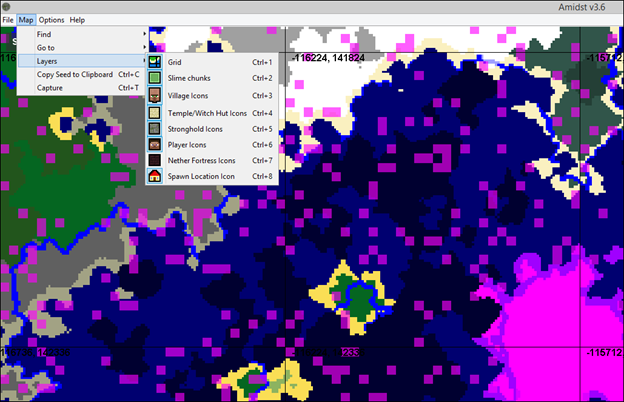
Task: Click the Village Icons villager face icon
Action: (154, 95)
